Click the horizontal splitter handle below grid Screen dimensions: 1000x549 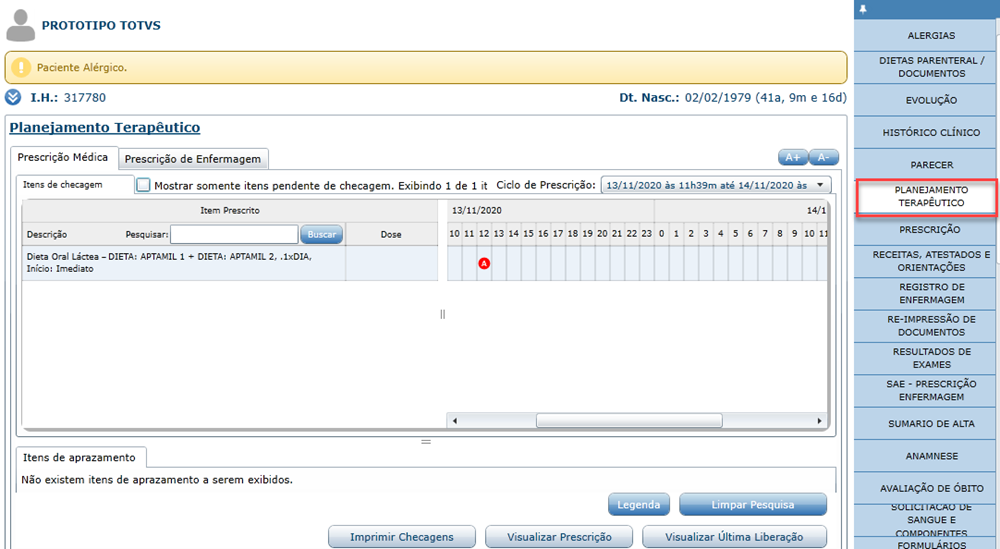pyautogui.click(x=426, y=441)
